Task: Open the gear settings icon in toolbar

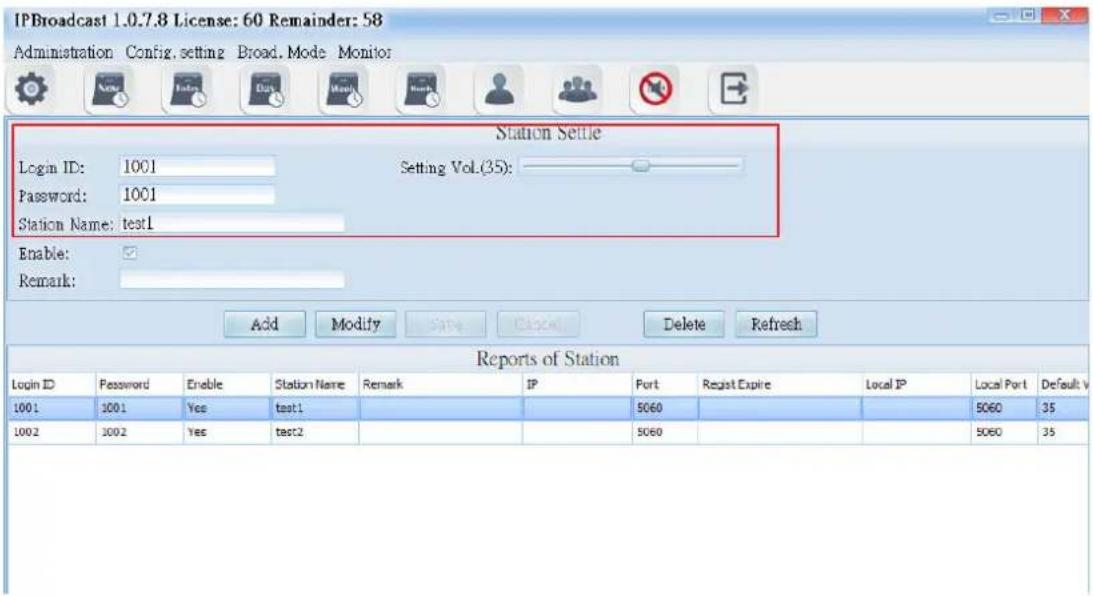Action: [32, 89]
